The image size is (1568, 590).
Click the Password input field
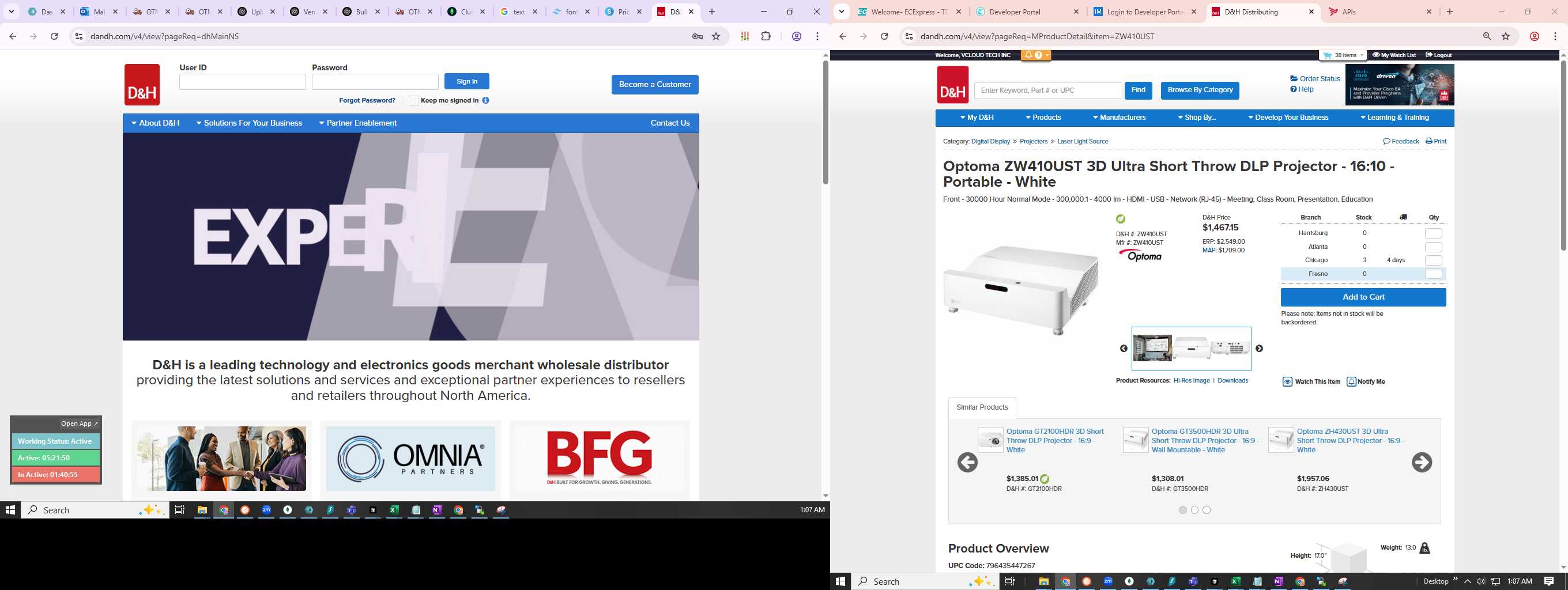[x=375, y=82]
